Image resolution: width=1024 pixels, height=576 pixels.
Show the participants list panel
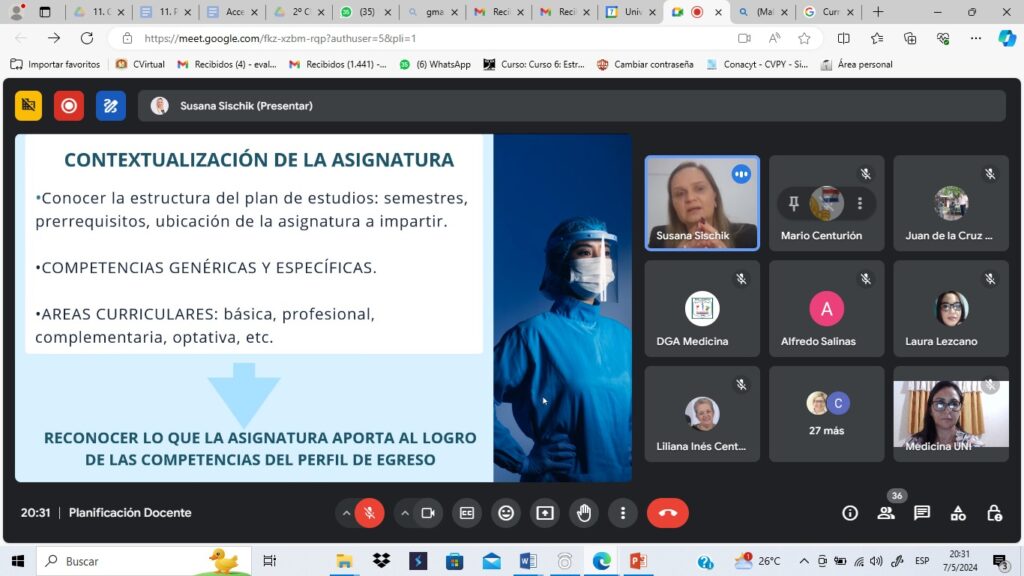886,513
